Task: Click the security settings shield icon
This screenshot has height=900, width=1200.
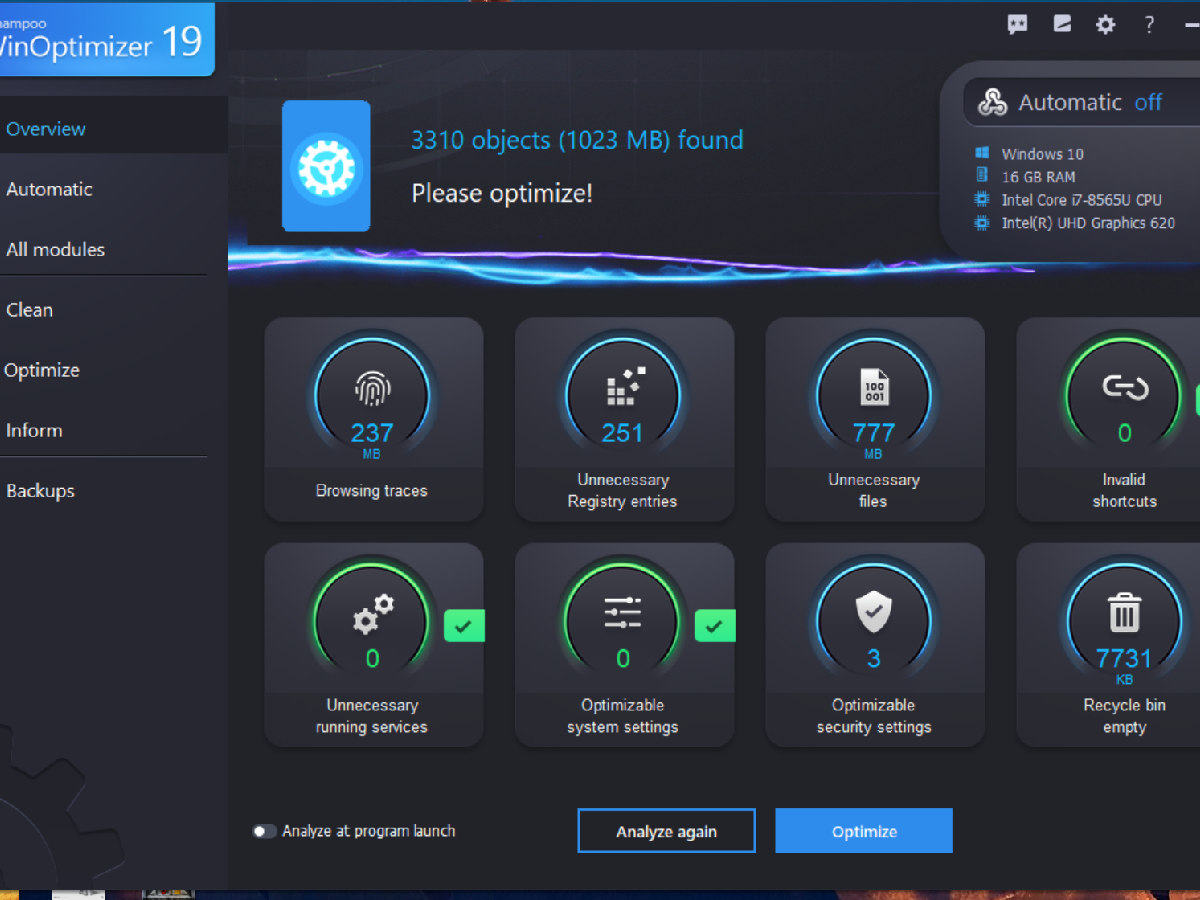Action: point(874,612)
